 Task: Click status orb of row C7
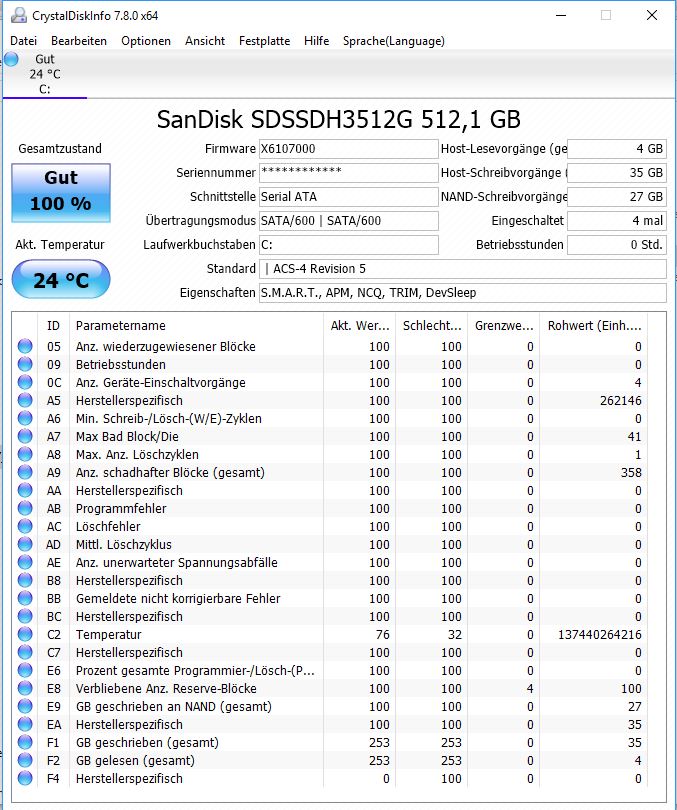click(25, 652)
